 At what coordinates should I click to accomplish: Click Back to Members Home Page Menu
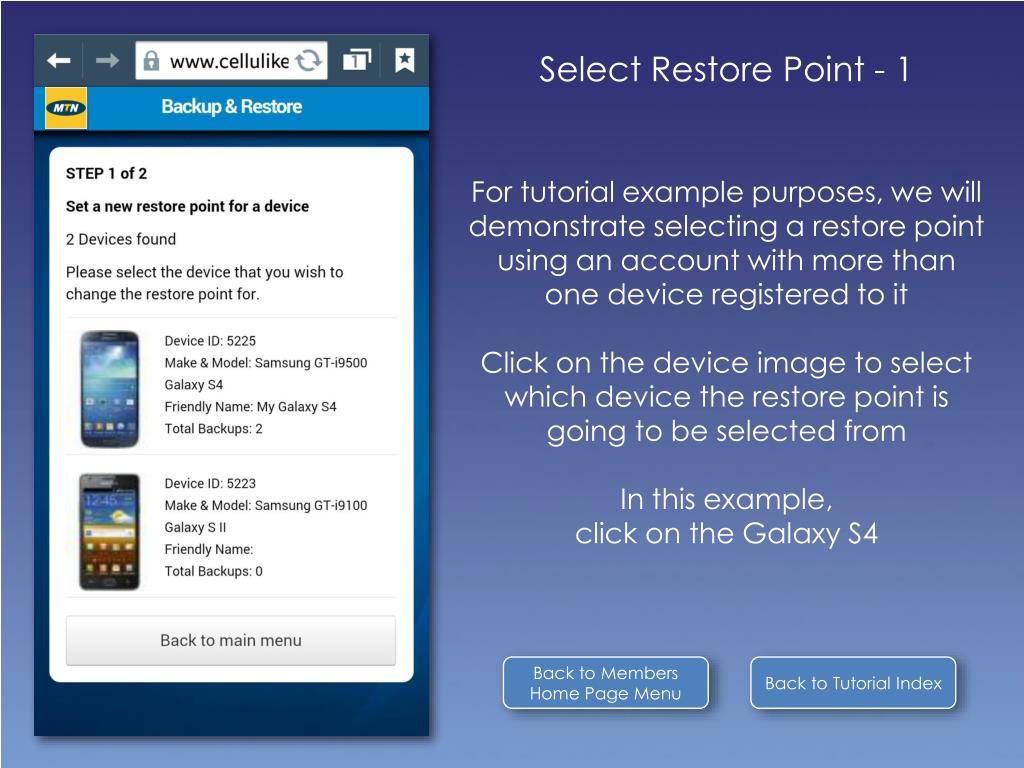(x=605, y=683)
